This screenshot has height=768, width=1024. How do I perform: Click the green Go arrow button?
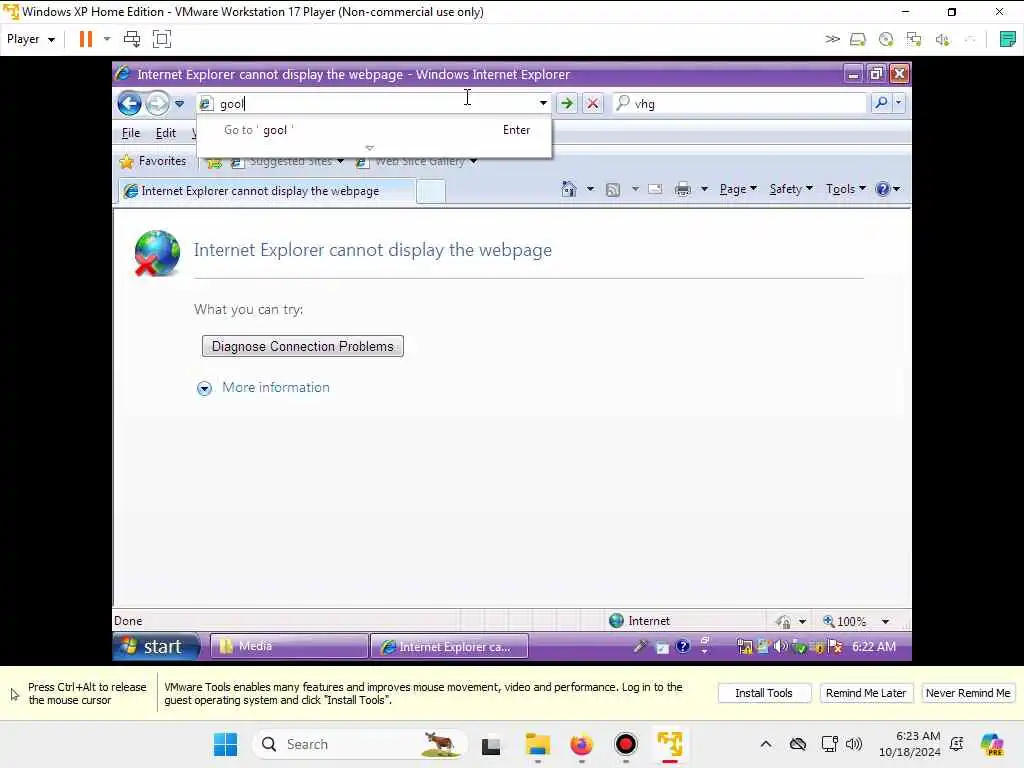coord(567,103)
